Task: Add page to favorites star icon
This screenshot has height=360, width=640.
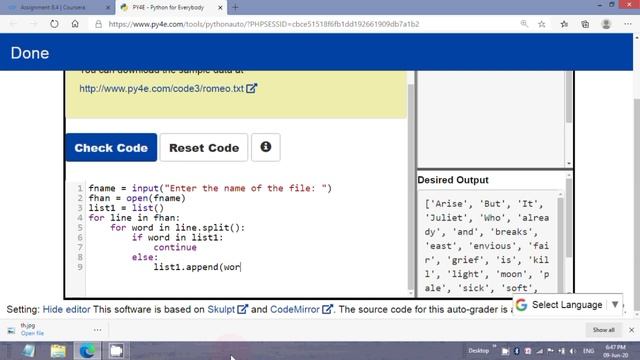Action: [x=542, y=24]
